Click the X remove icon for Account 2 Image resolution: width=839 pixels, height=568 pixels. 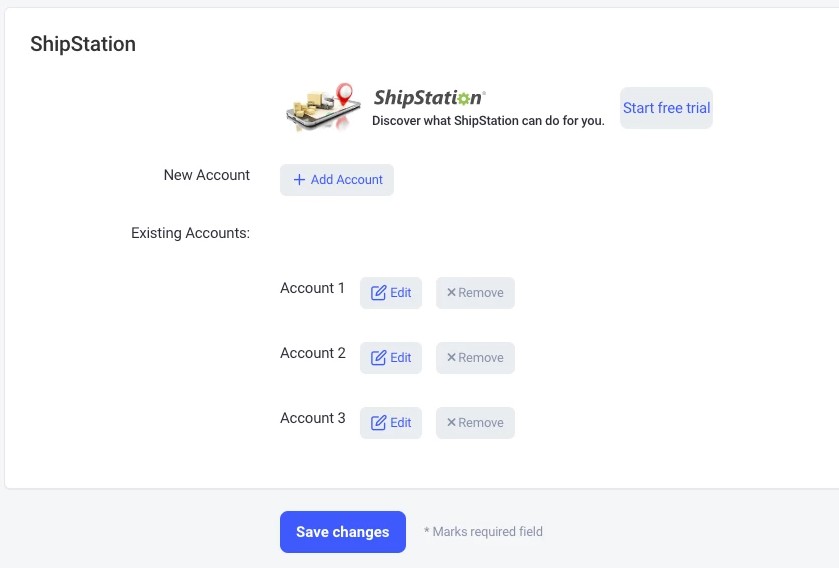tap(451, 357)
